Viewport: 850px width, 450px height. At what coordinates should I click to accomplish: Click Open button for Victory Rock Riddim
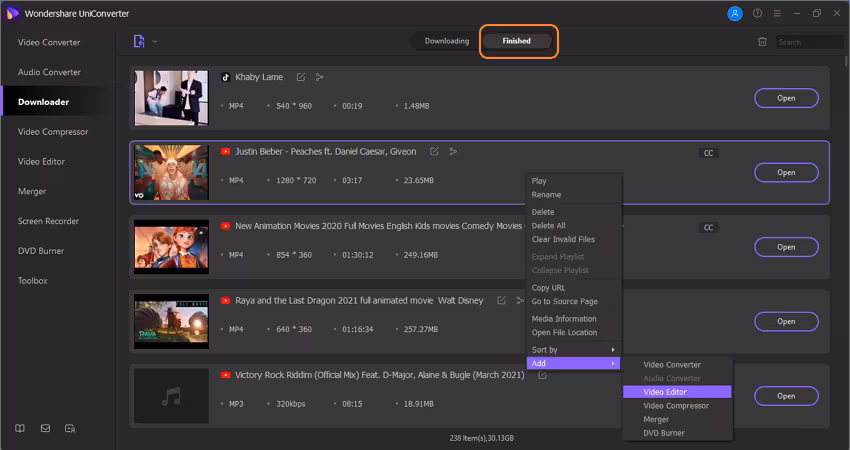pyautogui.click(x=786, y=396)
